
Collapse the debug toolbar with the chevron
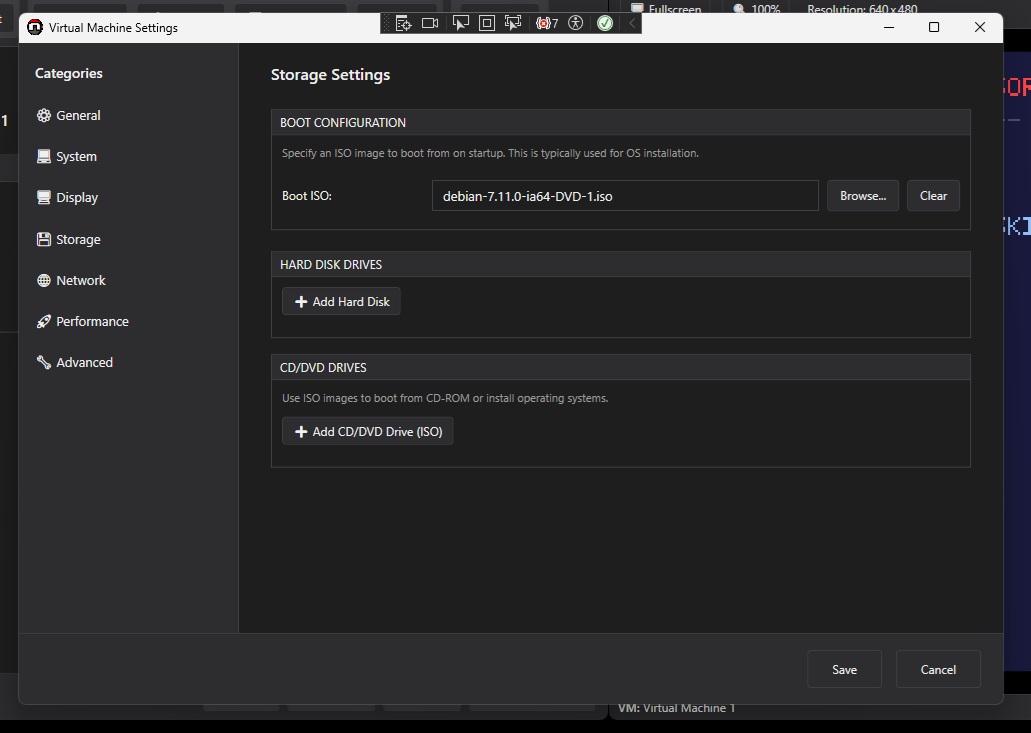click(631, 24)
